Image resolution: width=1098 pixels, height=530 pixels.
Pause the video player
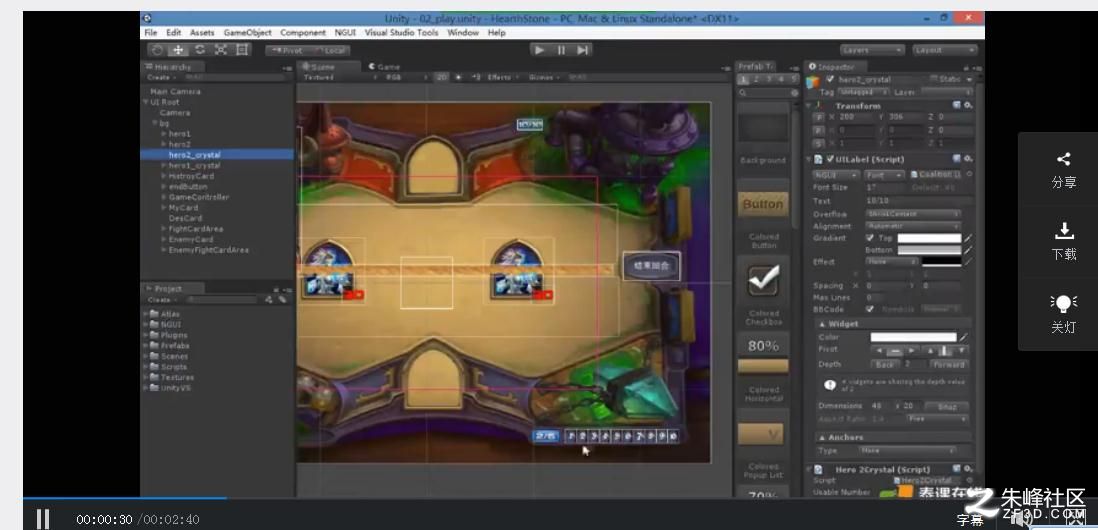43,519
